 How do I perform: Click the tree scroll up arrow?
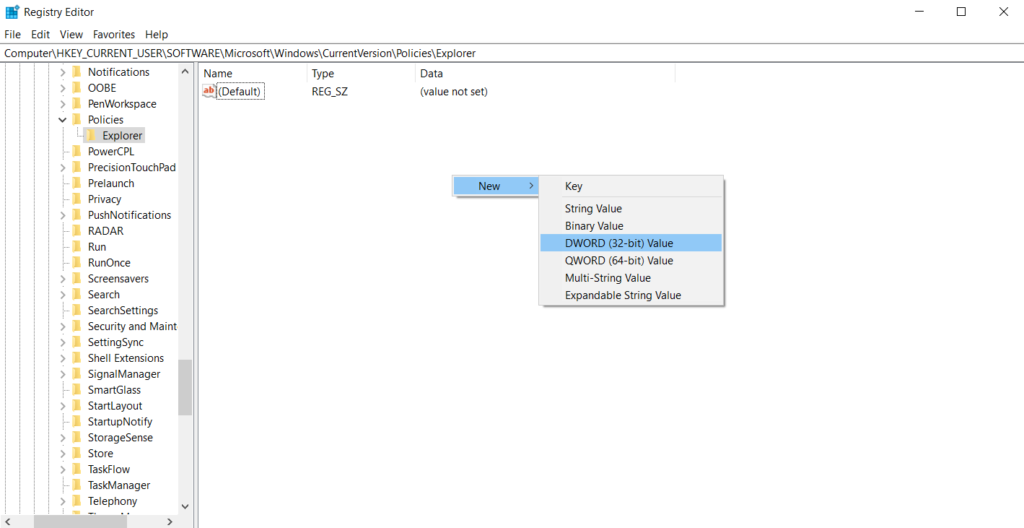click(x=185, y=72)
